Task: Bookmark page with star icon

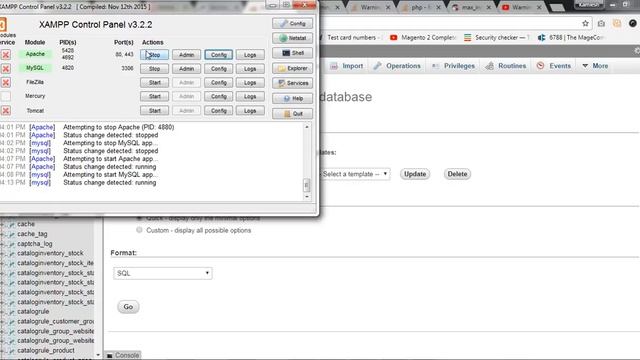Action: [x=585, y=24]
